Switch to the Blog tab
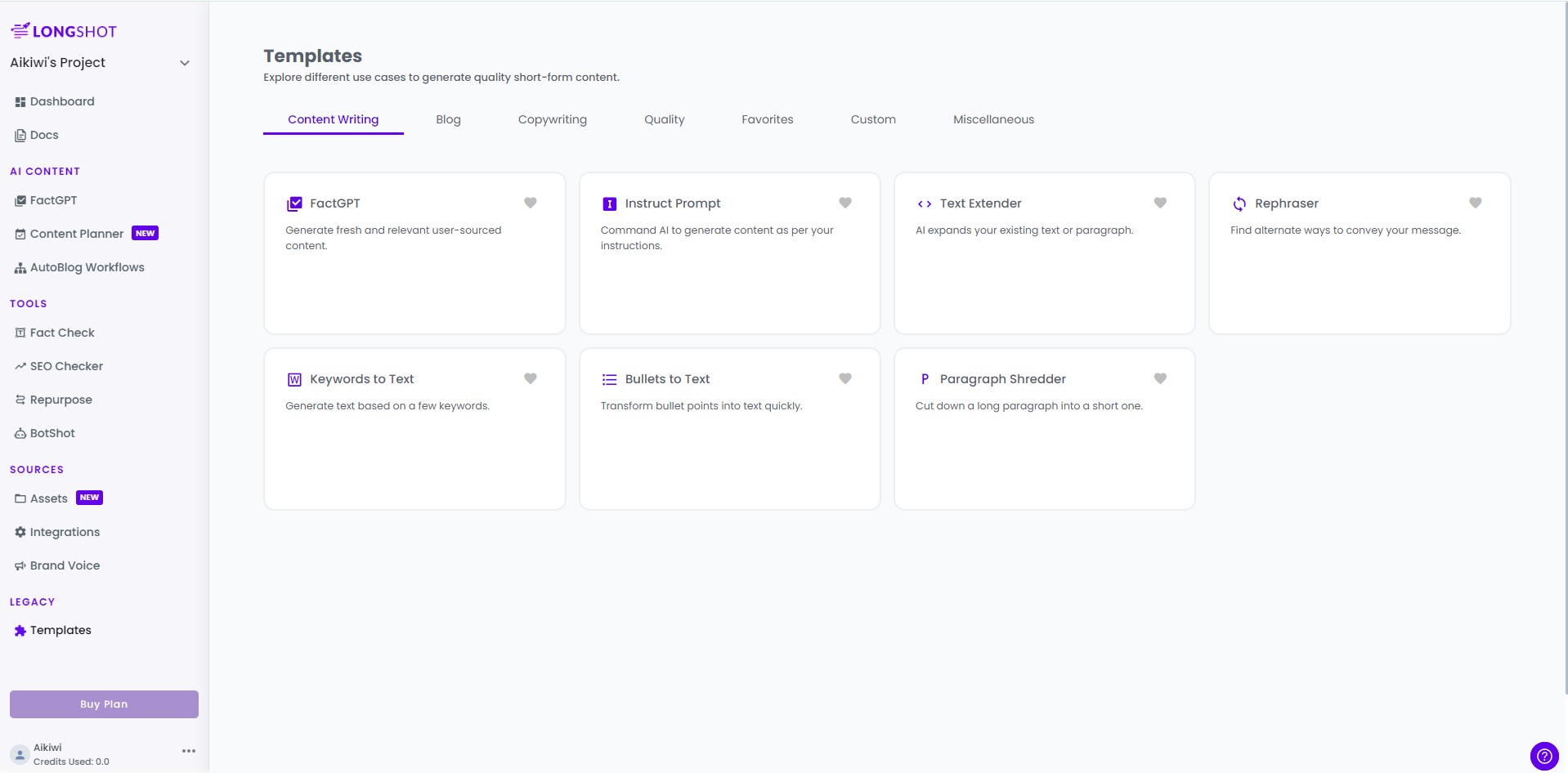The image size is (1568, 773). (449, 119)
